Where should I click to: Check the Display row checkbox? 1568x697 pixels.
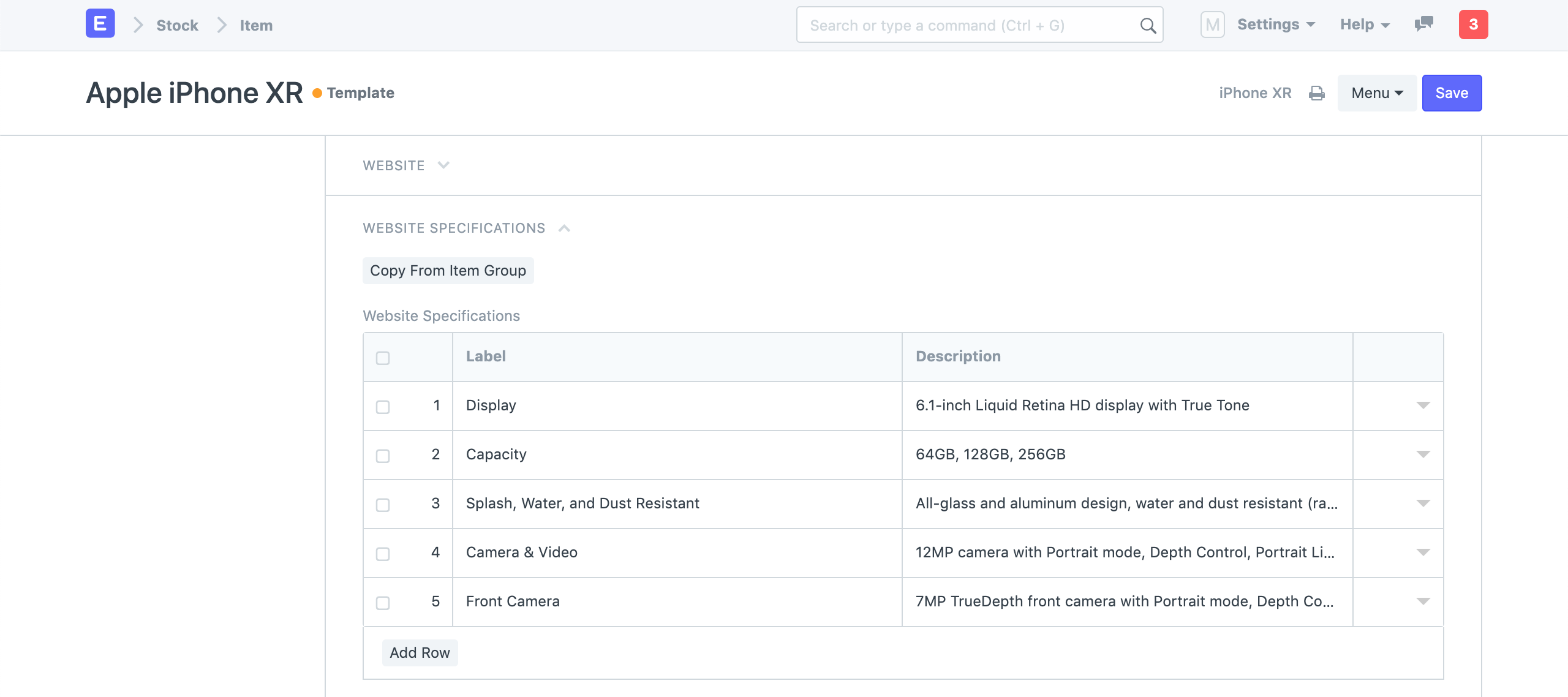tap(383, 407)
